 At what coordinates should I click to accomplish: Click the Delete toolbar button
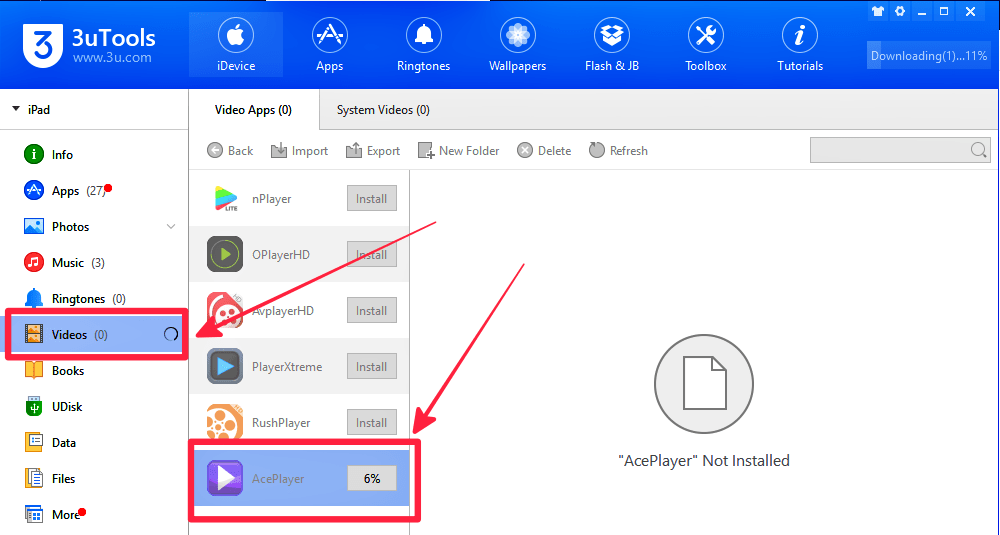click(543, 150)
